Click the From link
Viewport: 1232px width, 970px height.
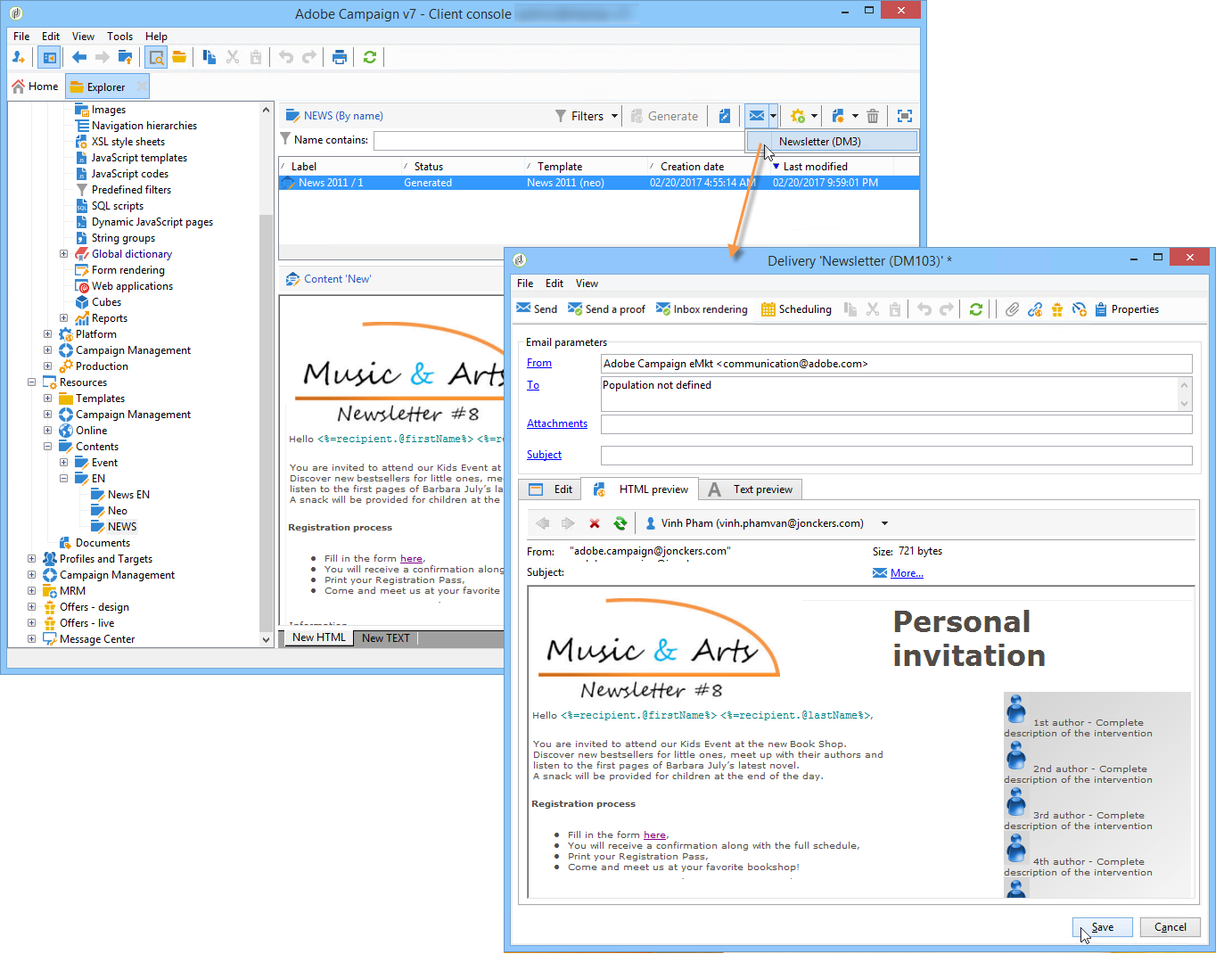point(539,363)
